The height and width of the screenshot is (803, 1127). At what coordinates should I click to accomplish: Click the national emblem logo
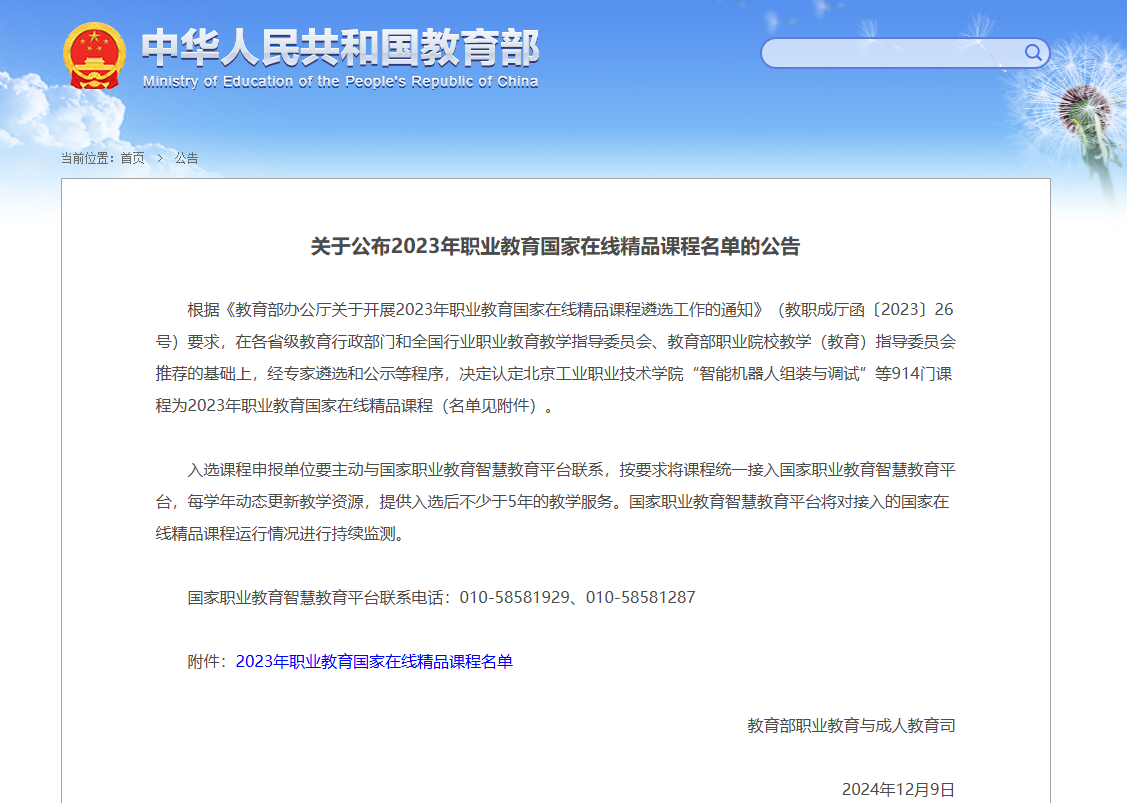point(94,57)
